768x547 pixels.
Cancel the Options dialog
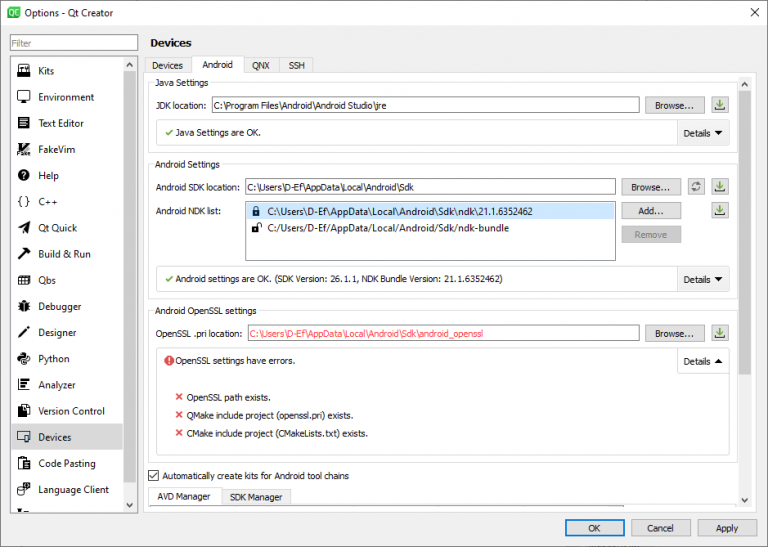click(660, 528)
